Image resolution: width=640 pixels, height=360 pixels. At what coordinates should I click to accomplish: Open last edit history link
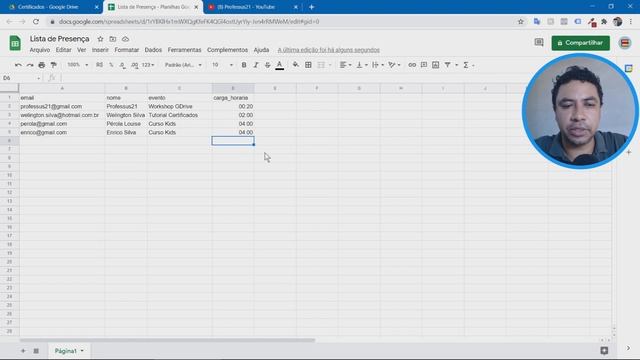(x=329, y=50)
